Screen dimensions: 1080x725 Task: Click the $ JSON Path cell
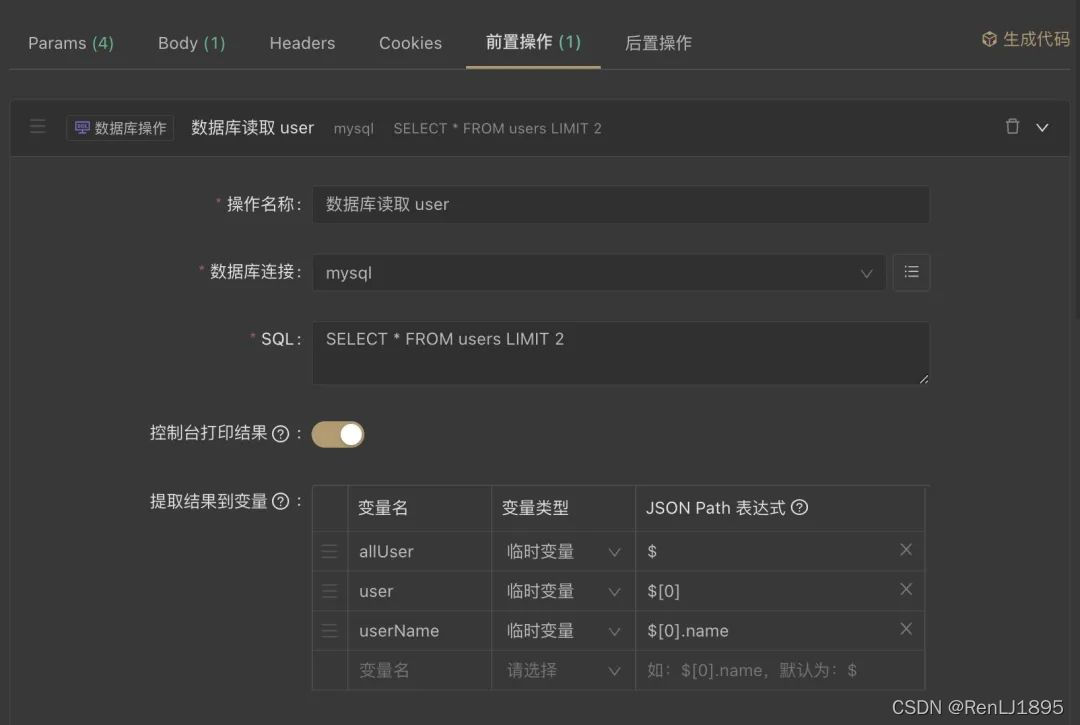pos(765,551)
